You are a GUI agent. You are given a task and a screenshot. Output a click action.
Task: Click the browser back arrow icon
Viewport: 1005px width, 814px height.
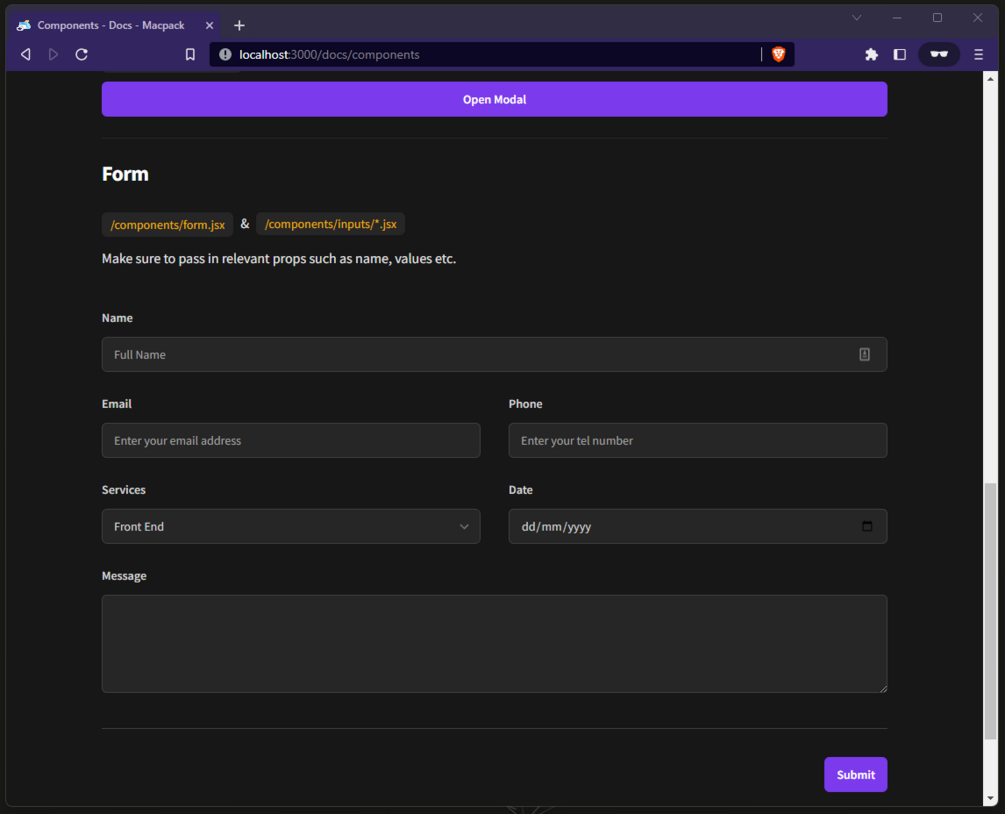point(26,54)
